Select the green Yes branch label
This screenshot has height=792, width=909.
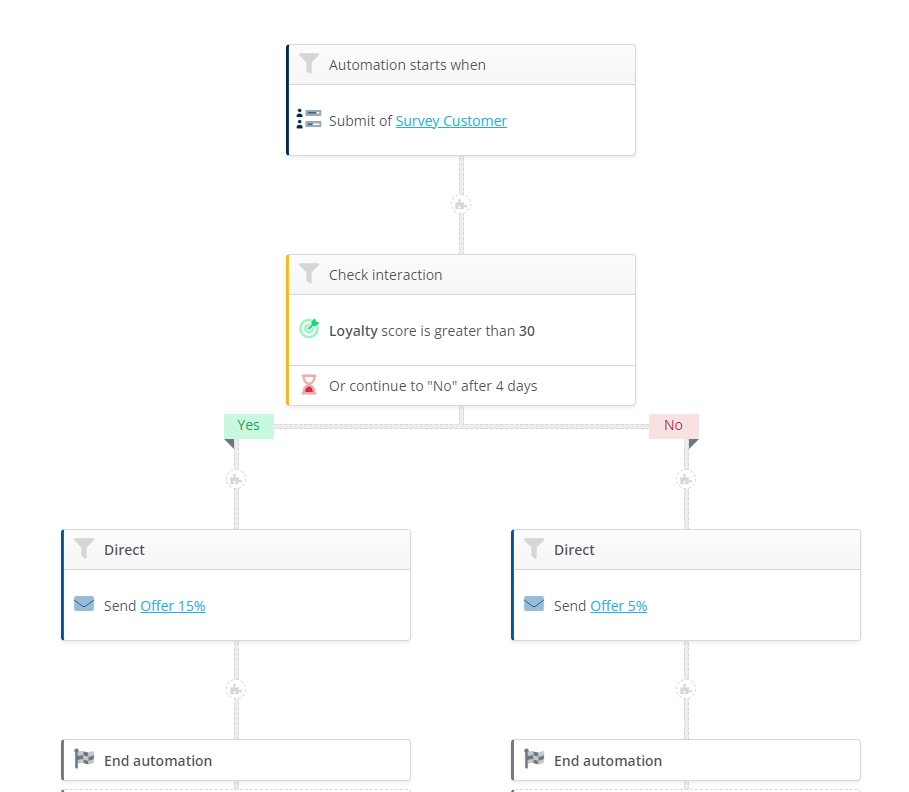click(248, 425)
